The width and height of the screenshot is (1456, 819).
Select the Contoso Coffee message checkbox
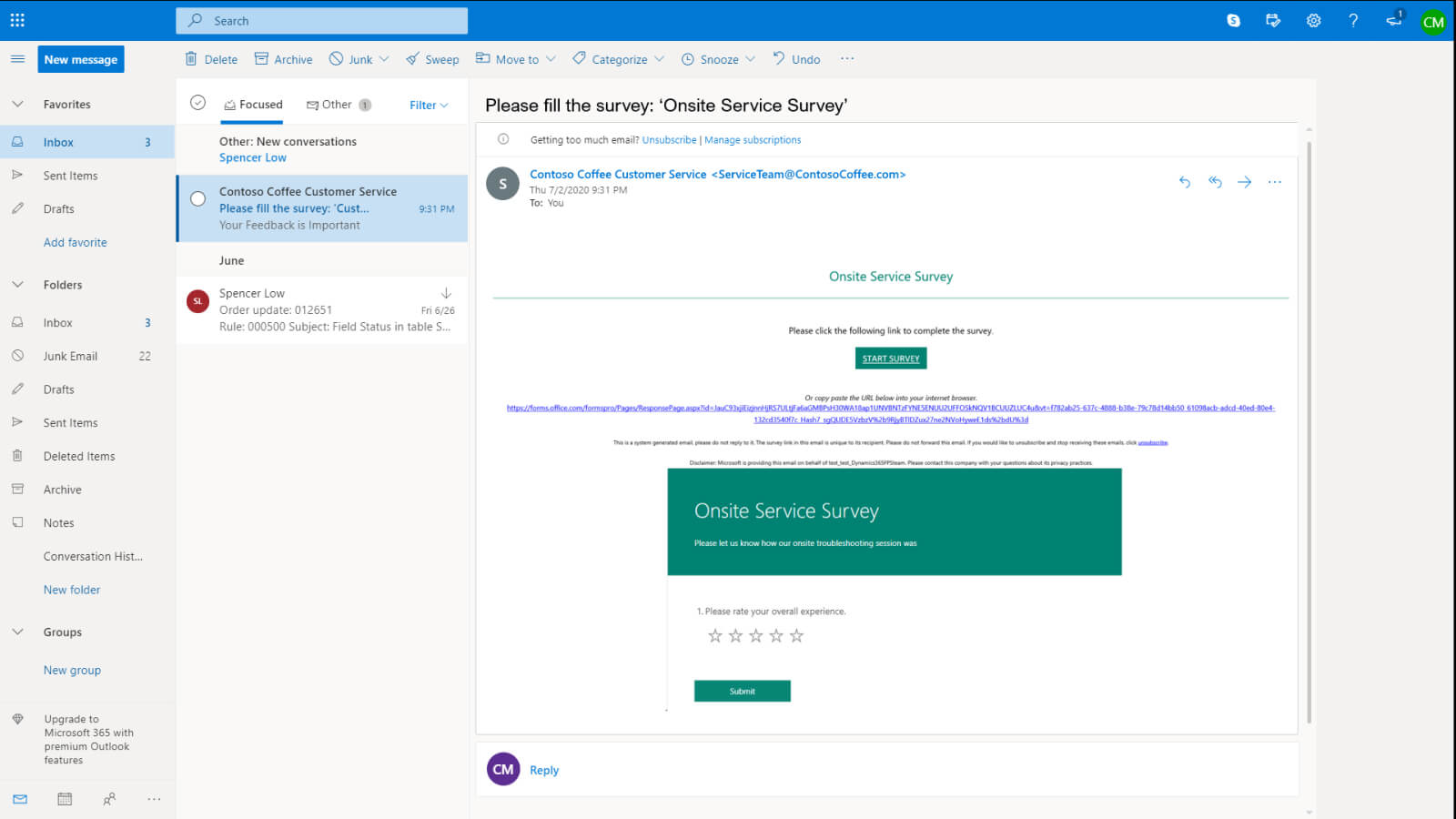tap(197, 199)
